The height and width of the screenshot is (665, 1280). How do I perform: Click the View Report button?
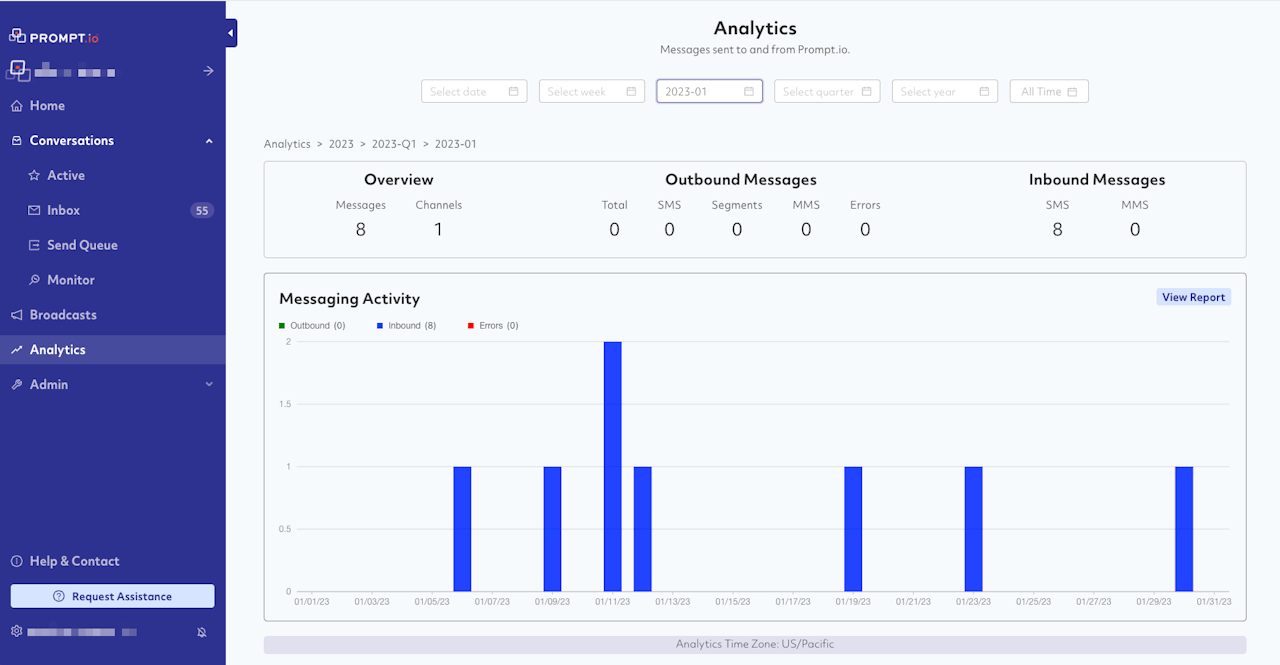click(x=1193, y=297)
